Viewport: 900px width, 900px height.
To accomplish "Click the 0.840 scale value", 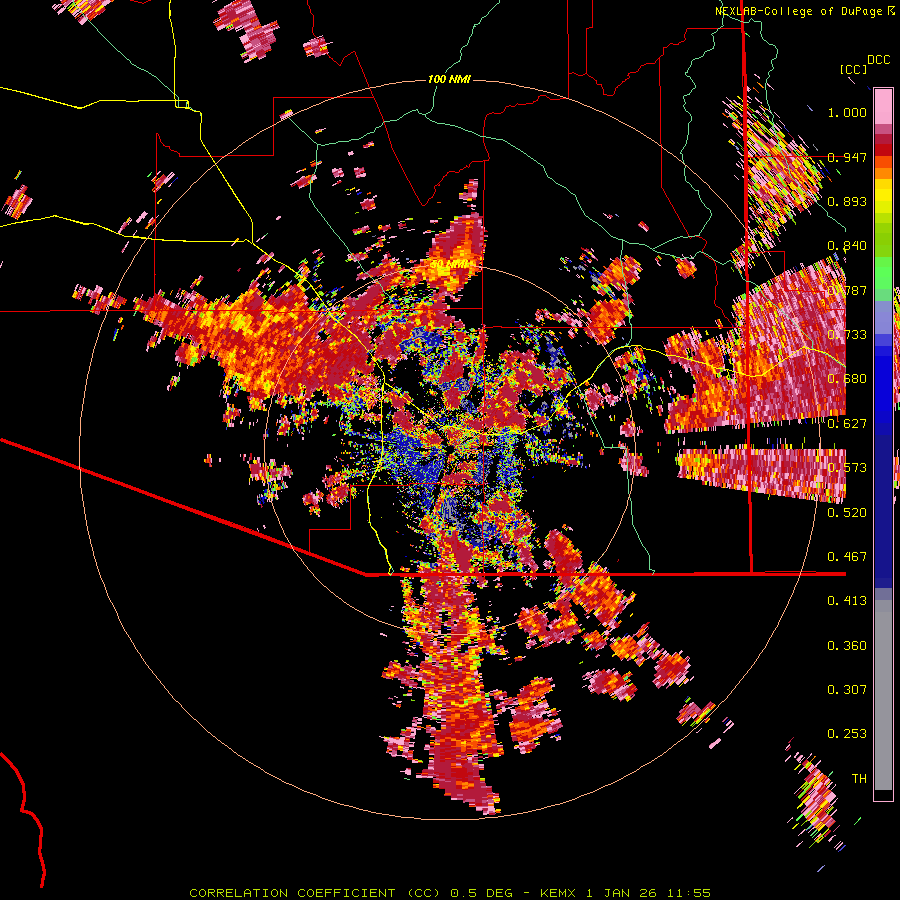I will click(x=847, y=246).
